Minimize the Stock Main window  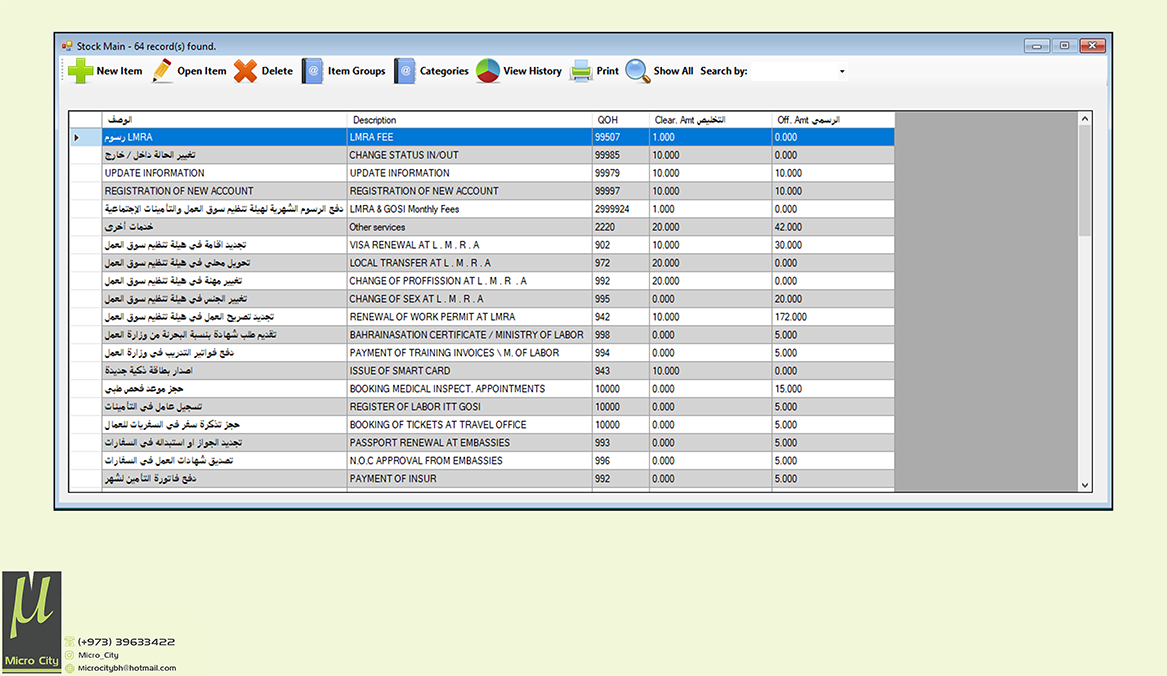coord(1037,46)
